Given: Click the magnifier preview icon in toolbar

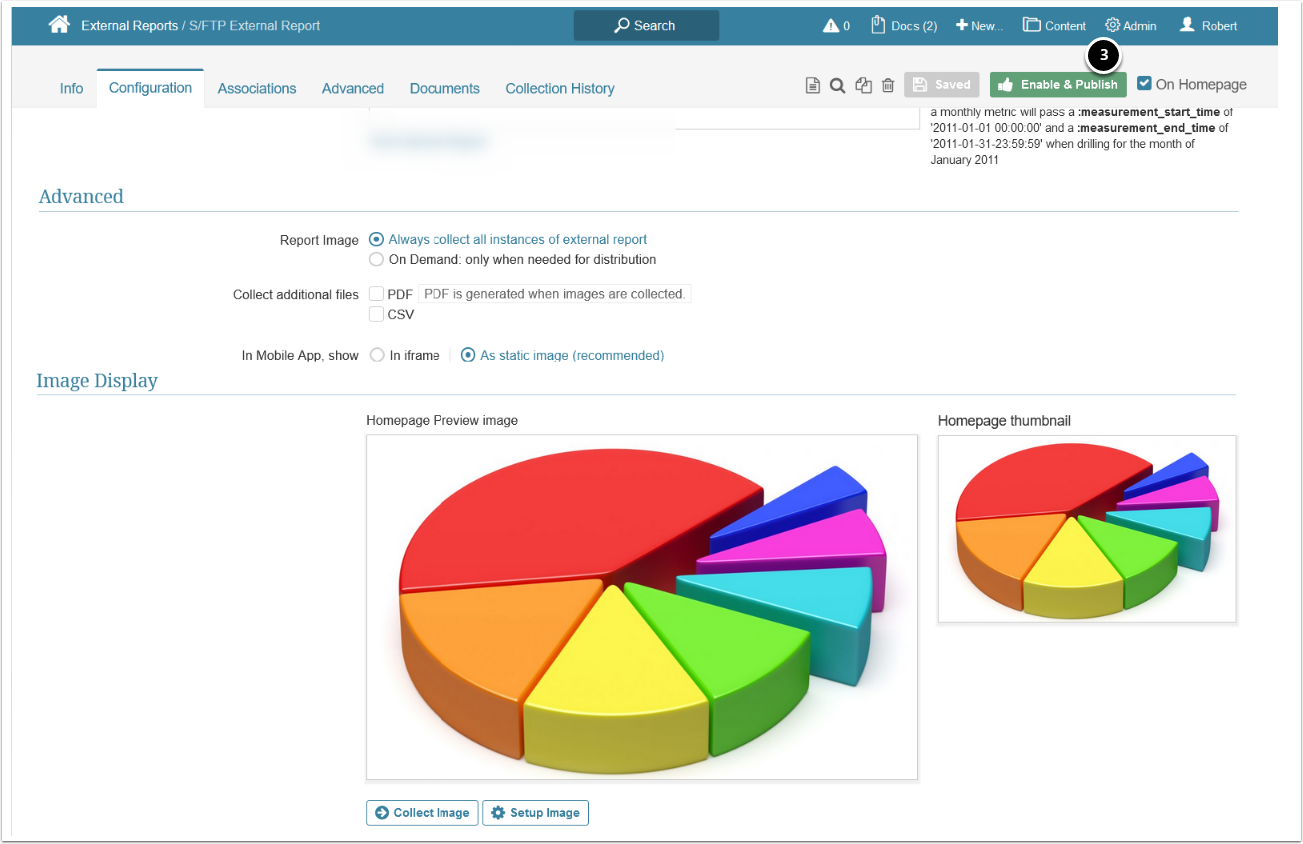Looking at the screenshot, I should pos(838,86).
